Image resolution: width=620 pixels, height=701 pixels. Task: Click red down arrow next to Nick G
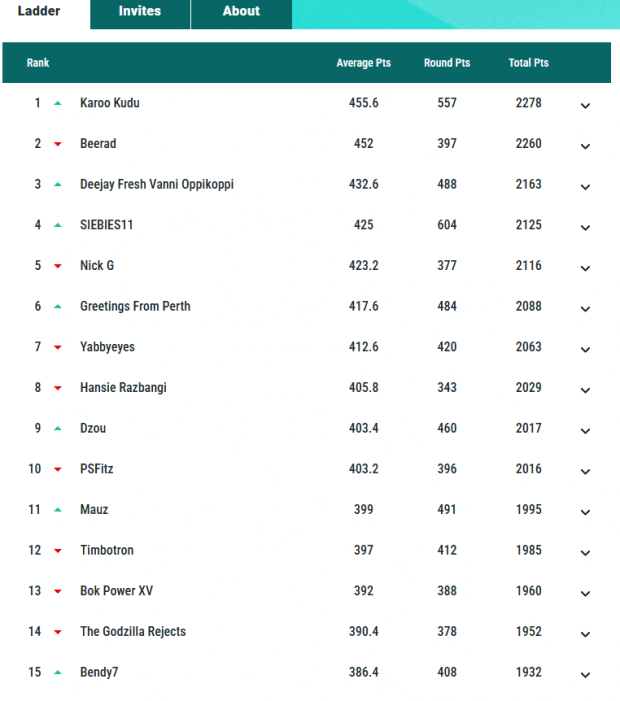(x=58, y=266)
